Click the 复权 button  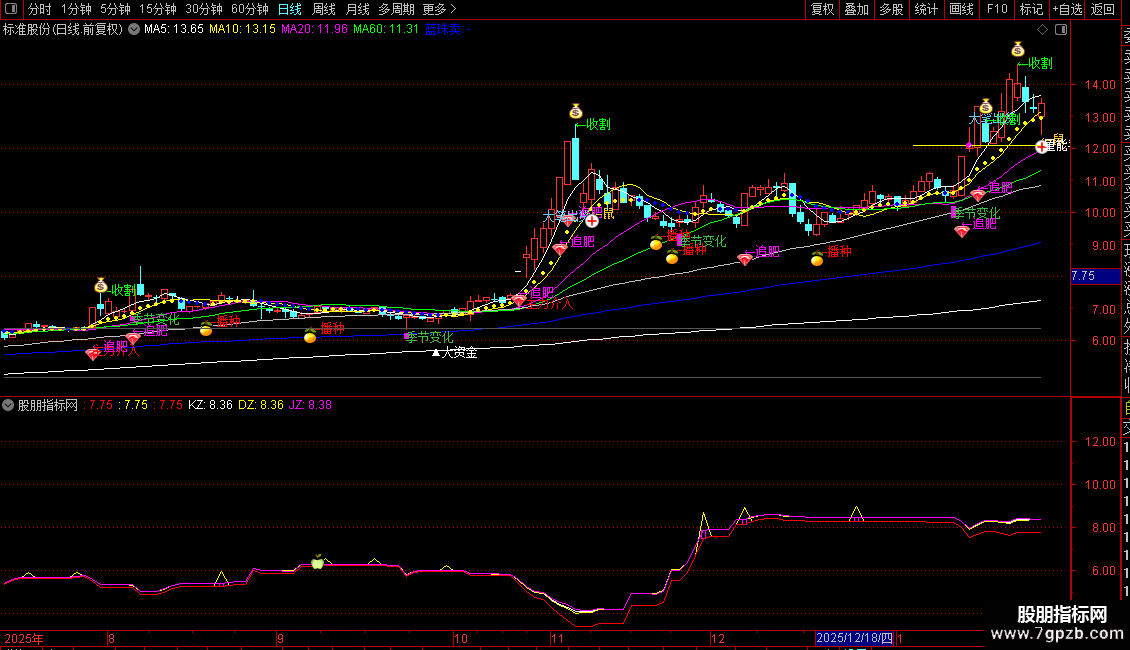[x=822, y=9]
